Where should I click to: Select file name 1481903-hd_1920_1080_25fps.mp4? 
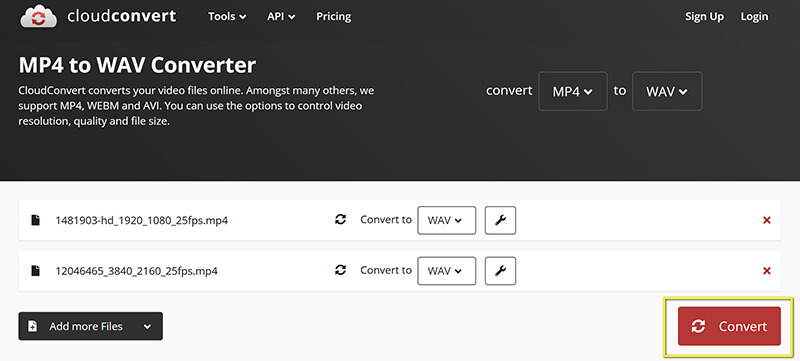pyautogui.click(x=142, y=221)
